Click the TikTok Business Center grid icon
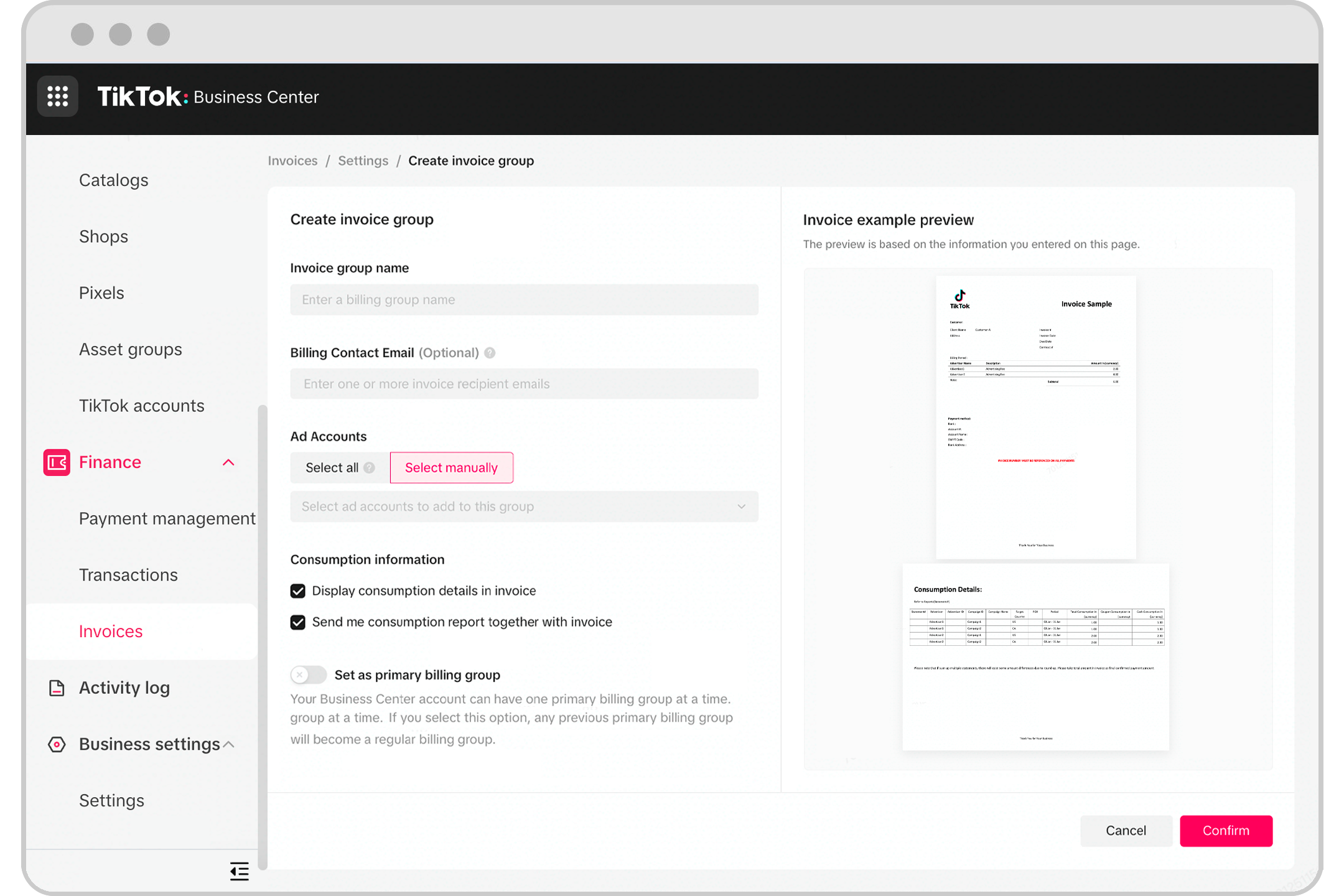 point(57,96)
